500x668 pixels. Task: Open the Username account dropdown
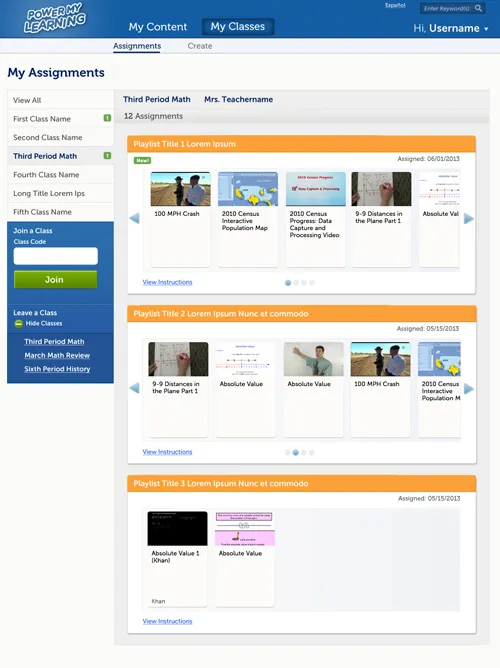451,28
